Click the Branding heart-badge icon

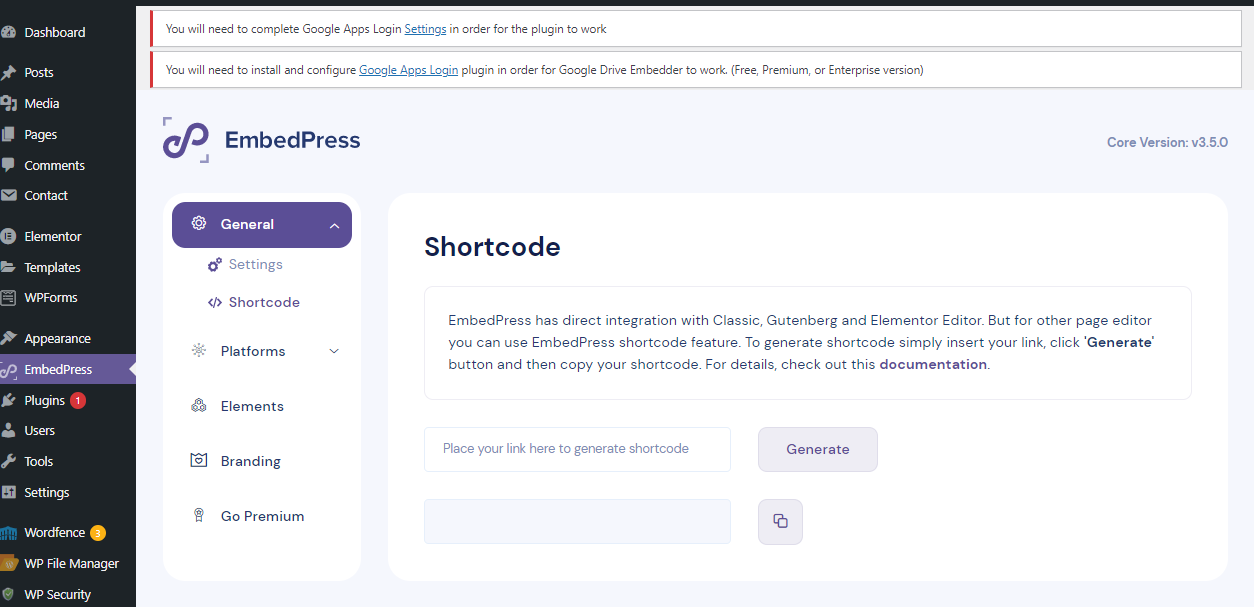tap(199, 461)
